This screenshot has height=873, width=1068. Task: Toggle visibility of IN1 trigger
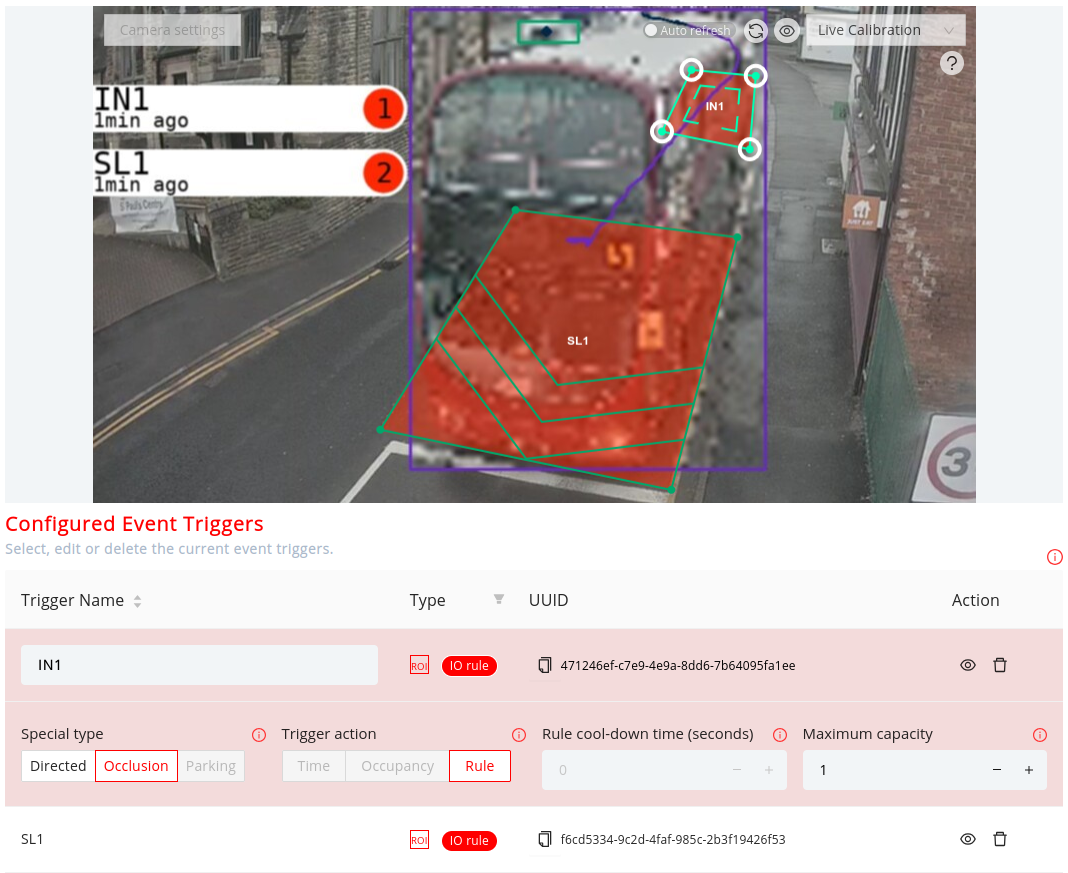click(967, 665)
